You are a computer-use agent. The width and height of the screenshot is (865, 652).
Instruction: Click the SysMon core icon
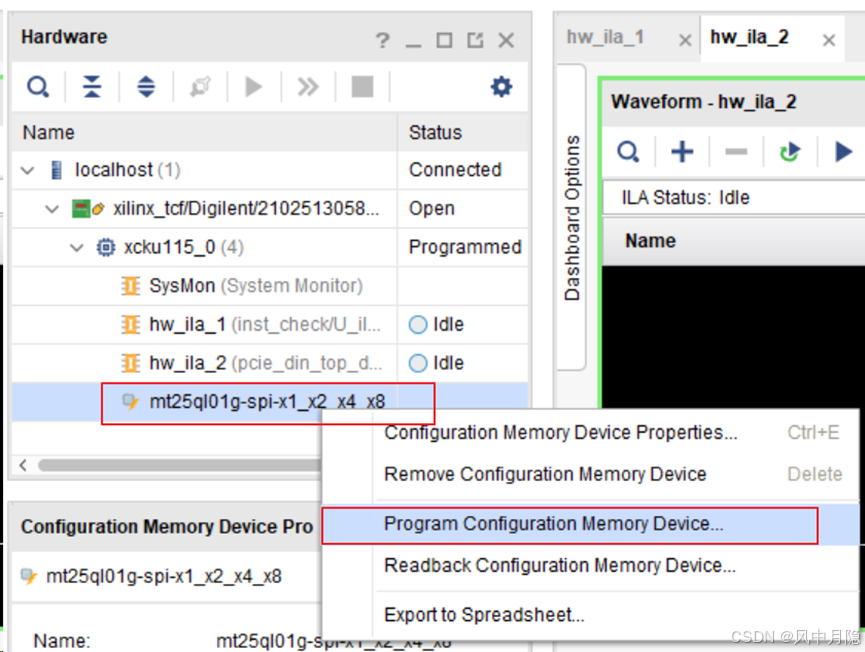point(130,286)
